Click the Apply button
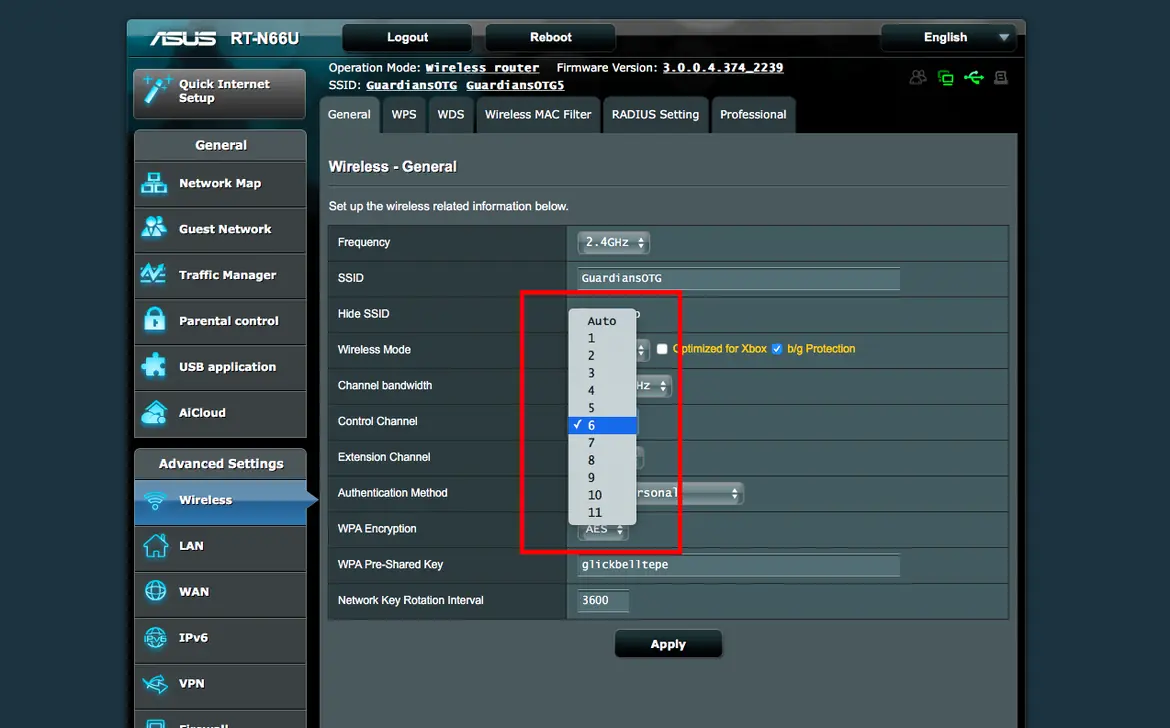 668,644
